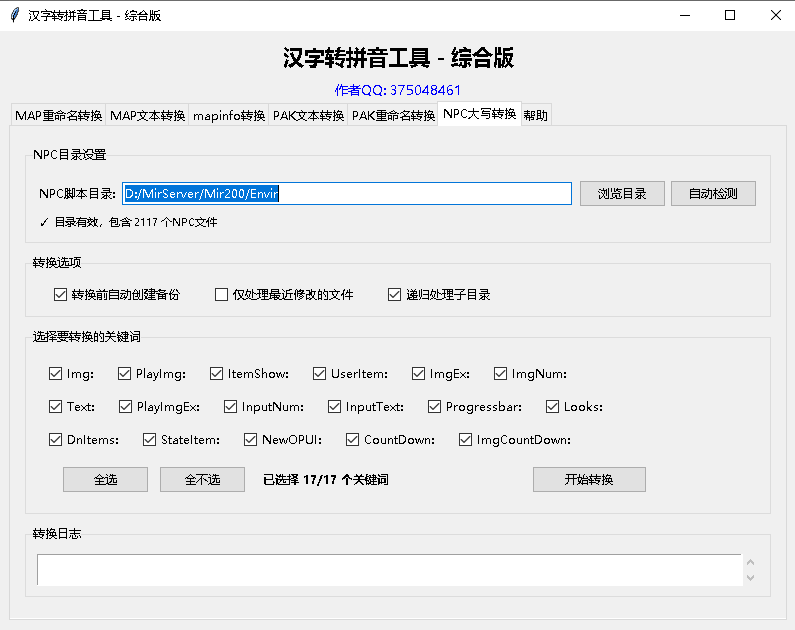Click inside the 转换日志 text area
795x630 pixels.
pyautogui.click(x=388, y=570)
